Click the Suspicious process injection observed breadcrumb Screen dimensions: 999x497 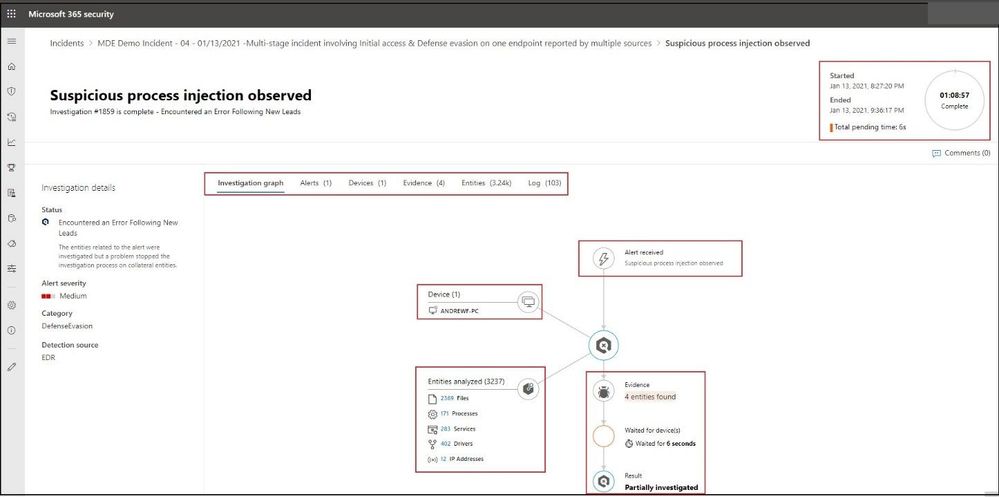click(x=738, y=43)
